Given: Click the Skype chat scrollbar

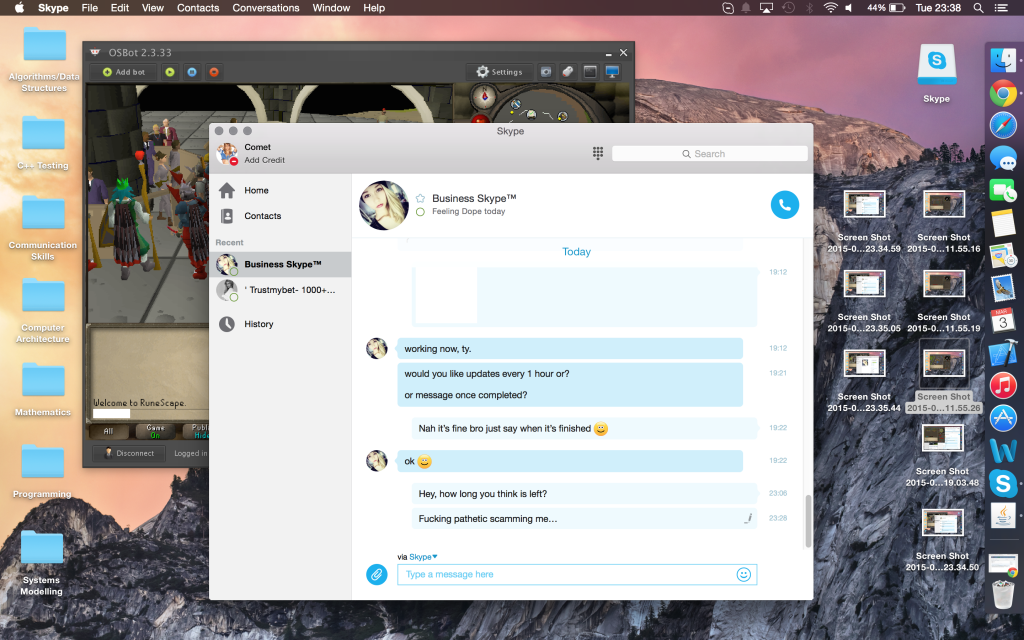Looking at the screenshot, I should (808, 520).
